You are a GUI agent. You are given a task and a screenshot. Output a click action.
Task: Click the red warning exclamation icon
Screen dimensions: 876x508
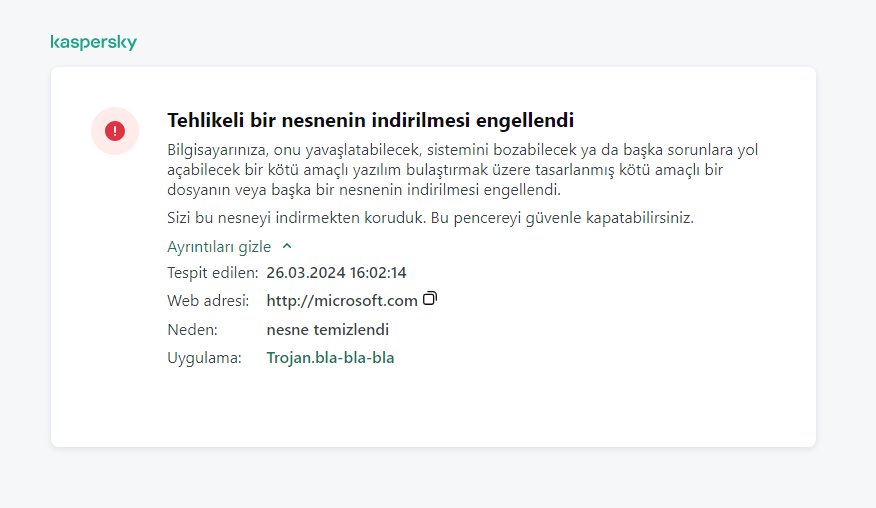click(115, 131)
